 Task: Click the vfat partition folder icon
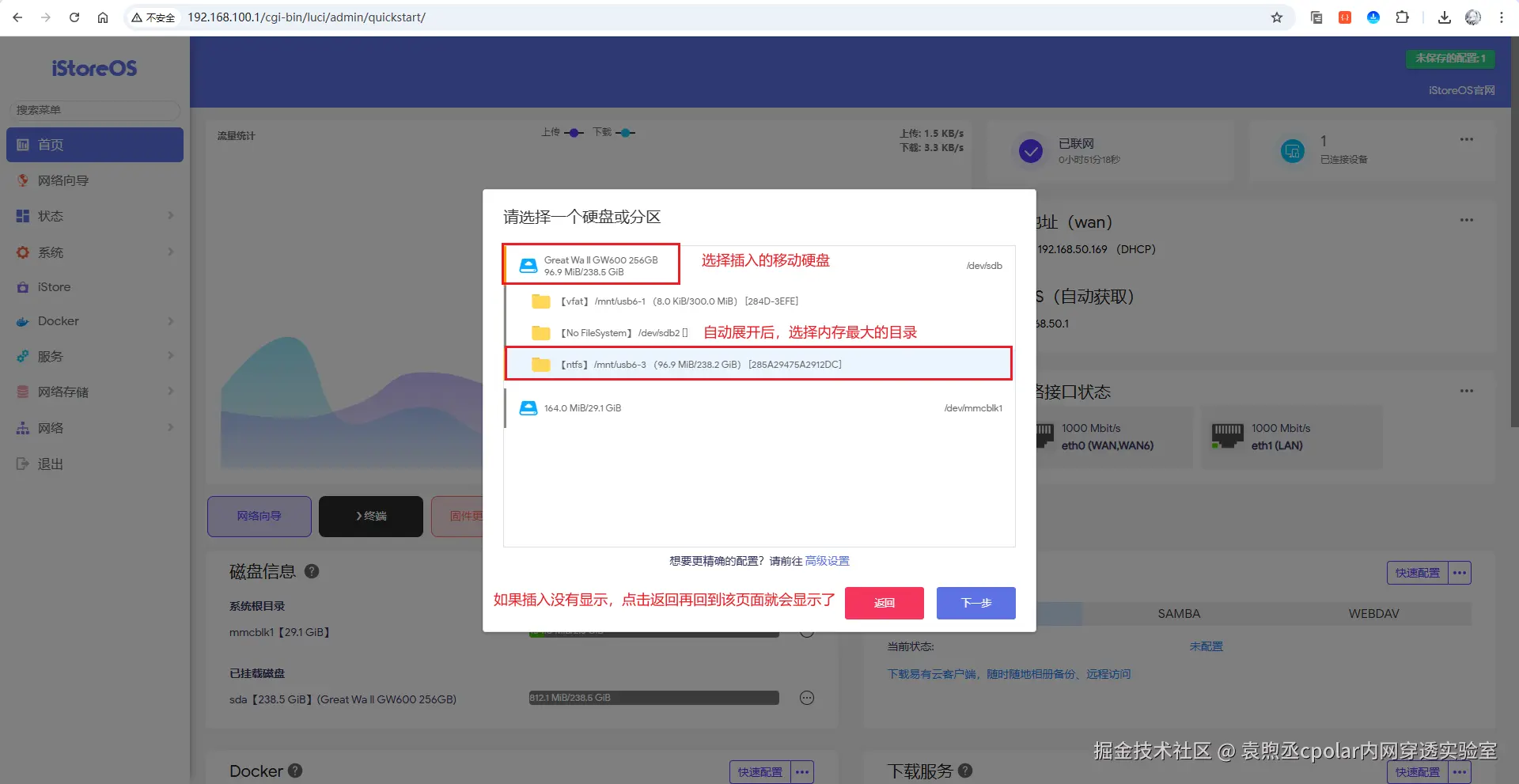pos(541,301)
